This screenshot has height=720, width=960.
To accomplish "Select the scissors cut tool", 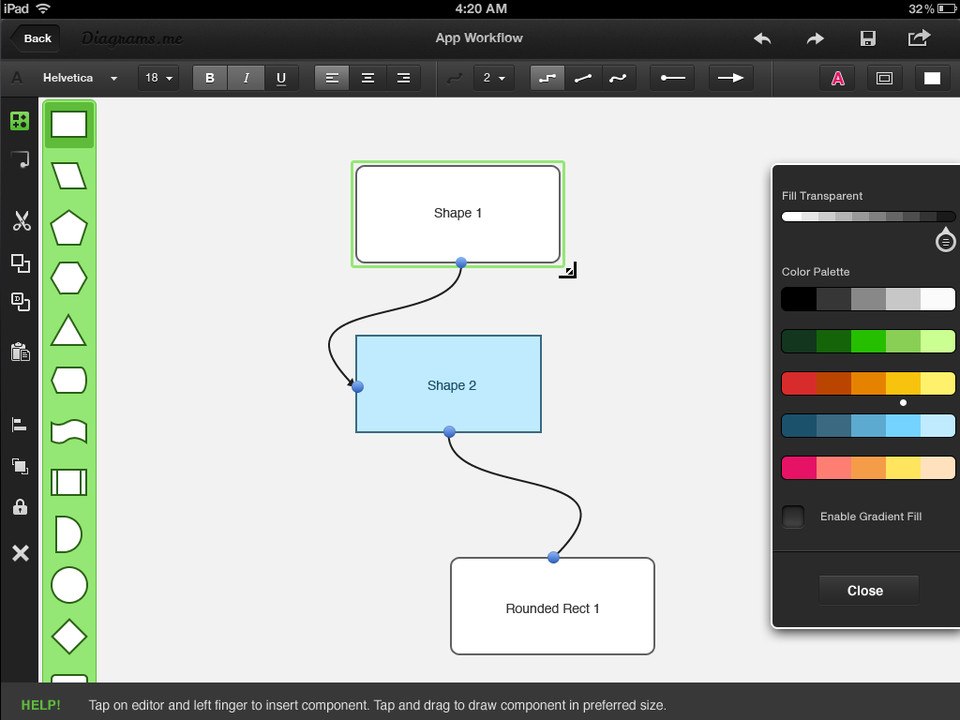I will tap(20, 221).
